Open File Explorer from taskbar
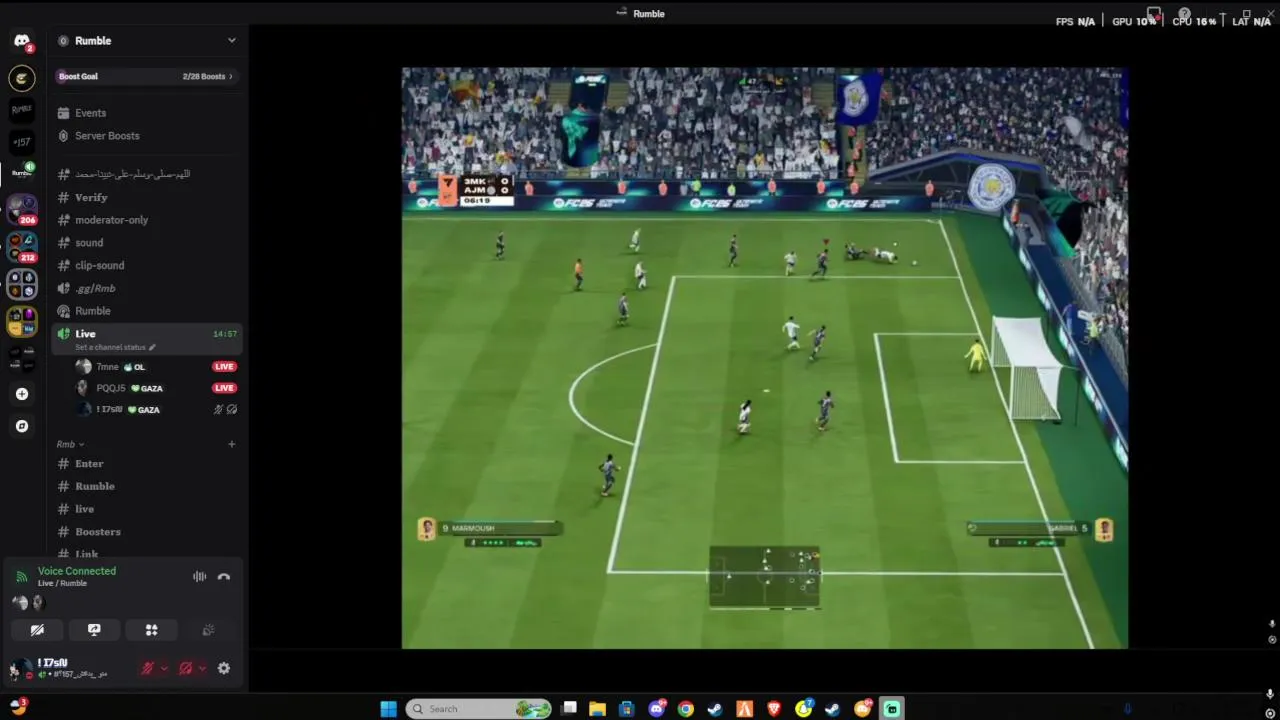This screenshot has height=720, width=1280. tap(597, 709)
